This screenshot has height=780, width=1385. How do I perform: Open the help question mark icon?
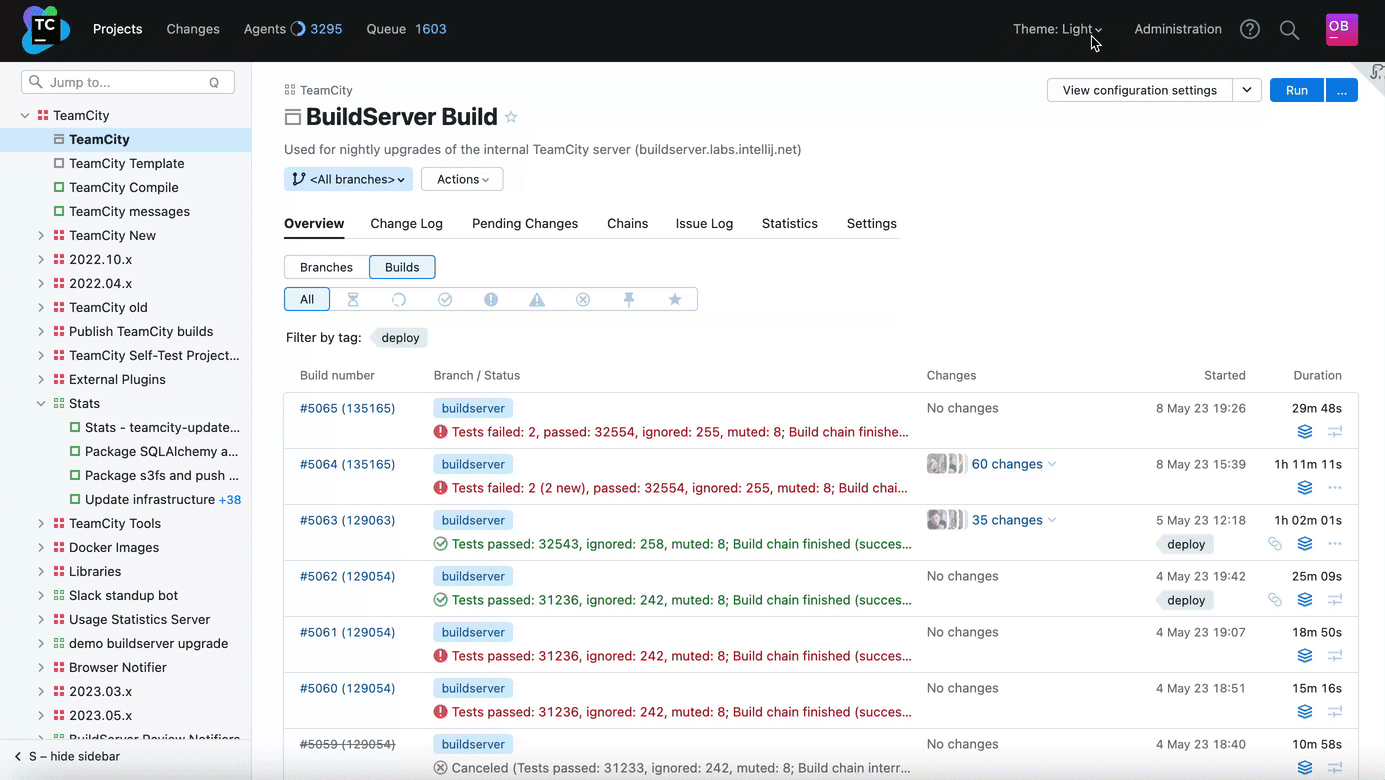point(1250,29)
